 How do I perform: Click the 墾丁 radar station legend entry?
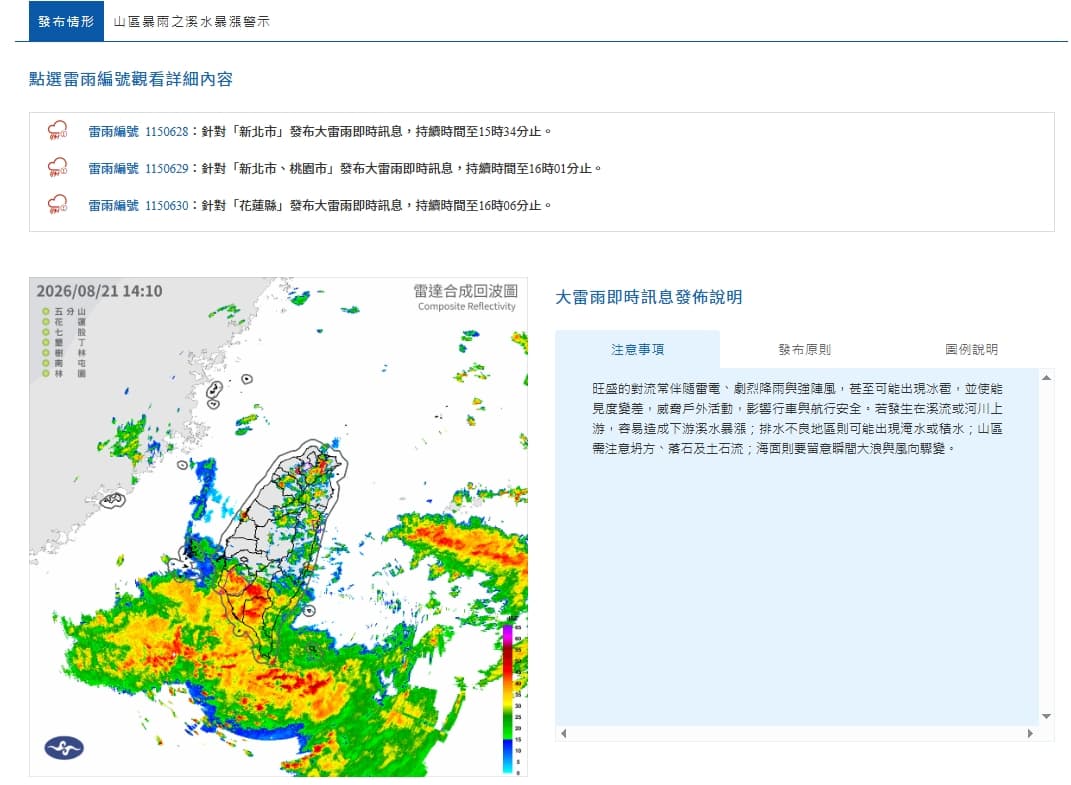[64, 342]
